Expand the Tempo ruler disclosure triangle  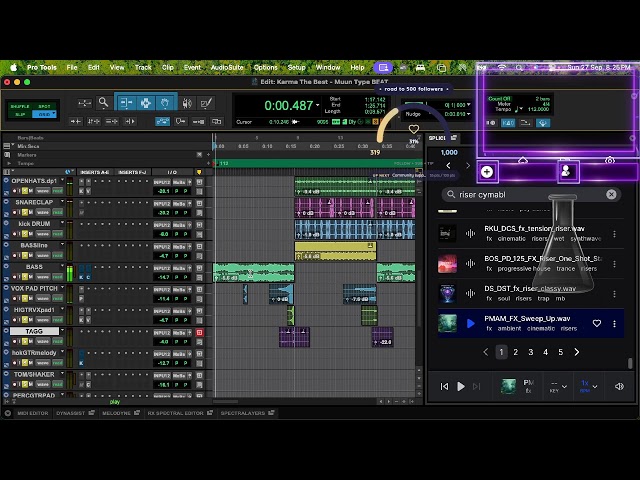coord(9,163)
